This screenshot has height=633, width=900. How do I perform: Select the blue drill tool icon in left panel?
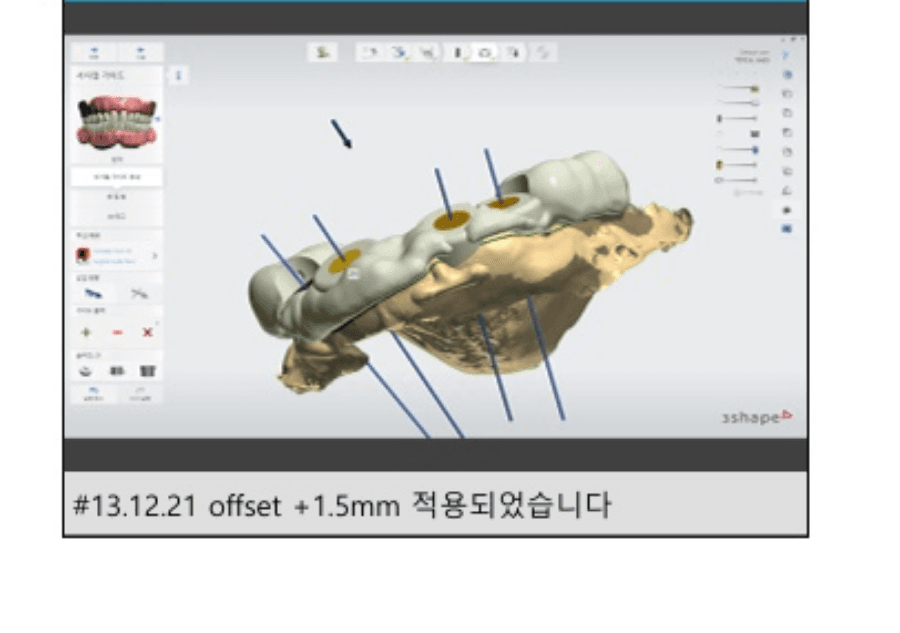[x=94, y=294]
